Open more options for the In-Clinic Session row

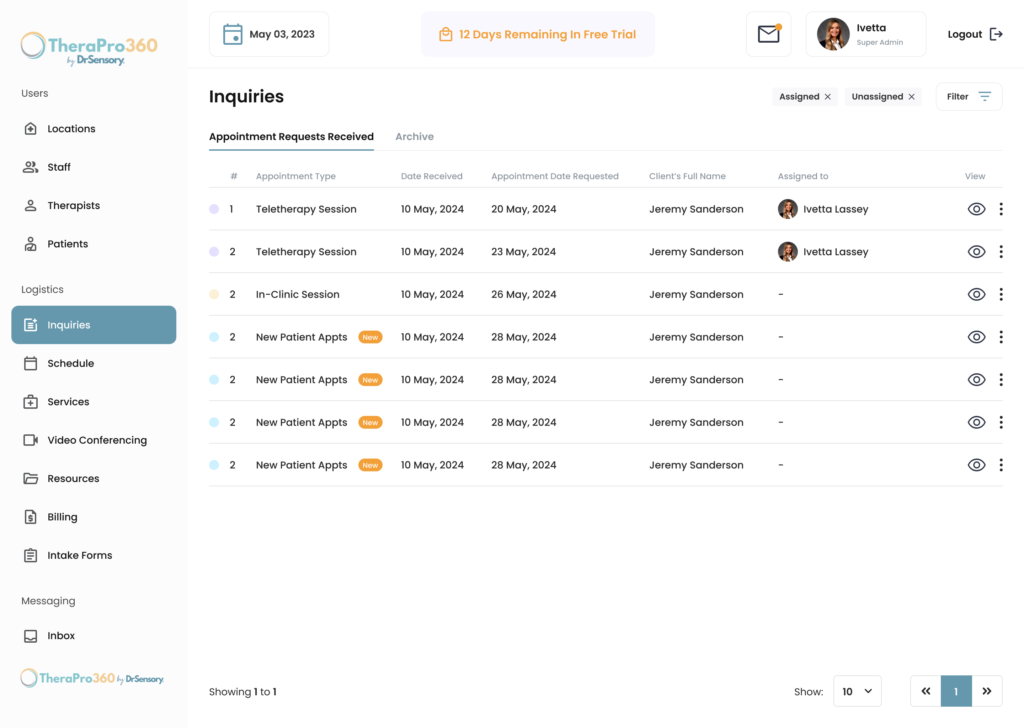(x=1001, y=294)
